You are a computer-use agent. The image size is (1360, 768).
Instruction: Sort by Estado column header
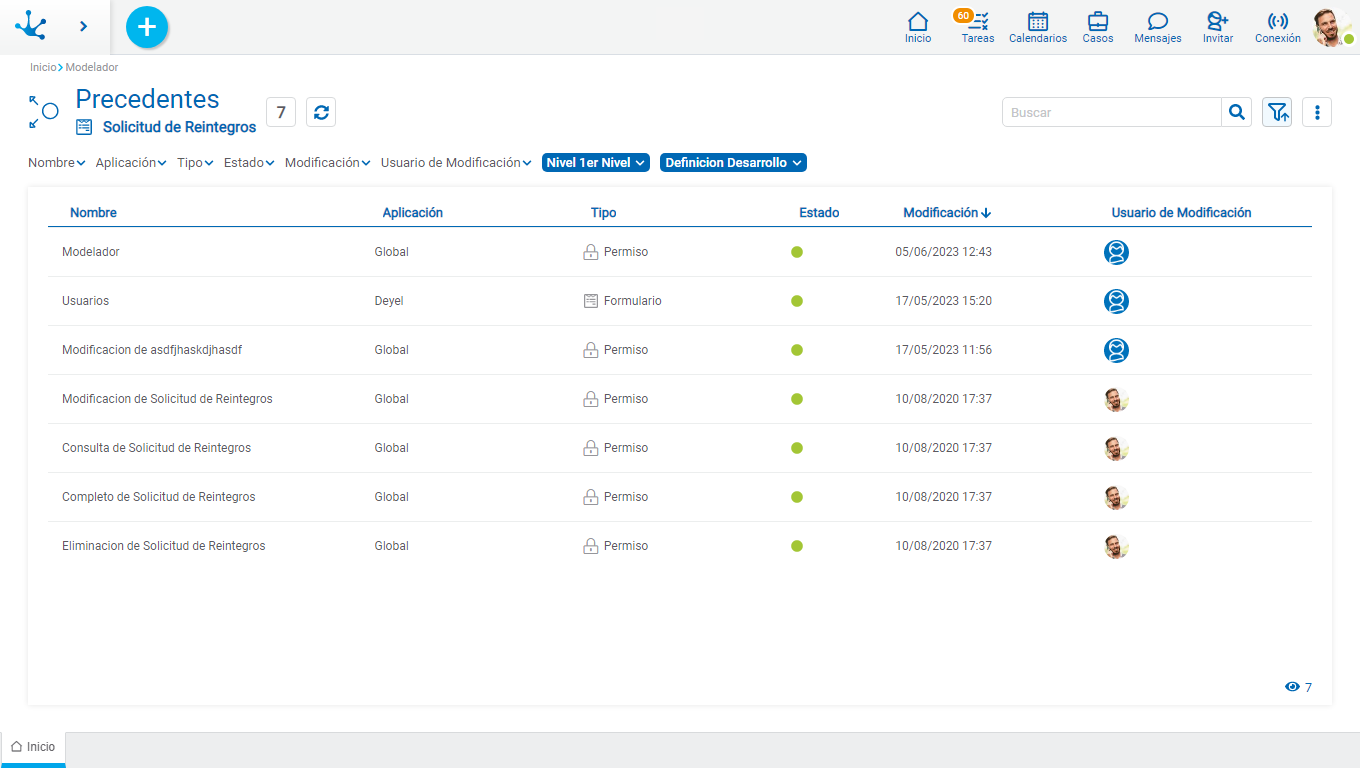(819, 212)
